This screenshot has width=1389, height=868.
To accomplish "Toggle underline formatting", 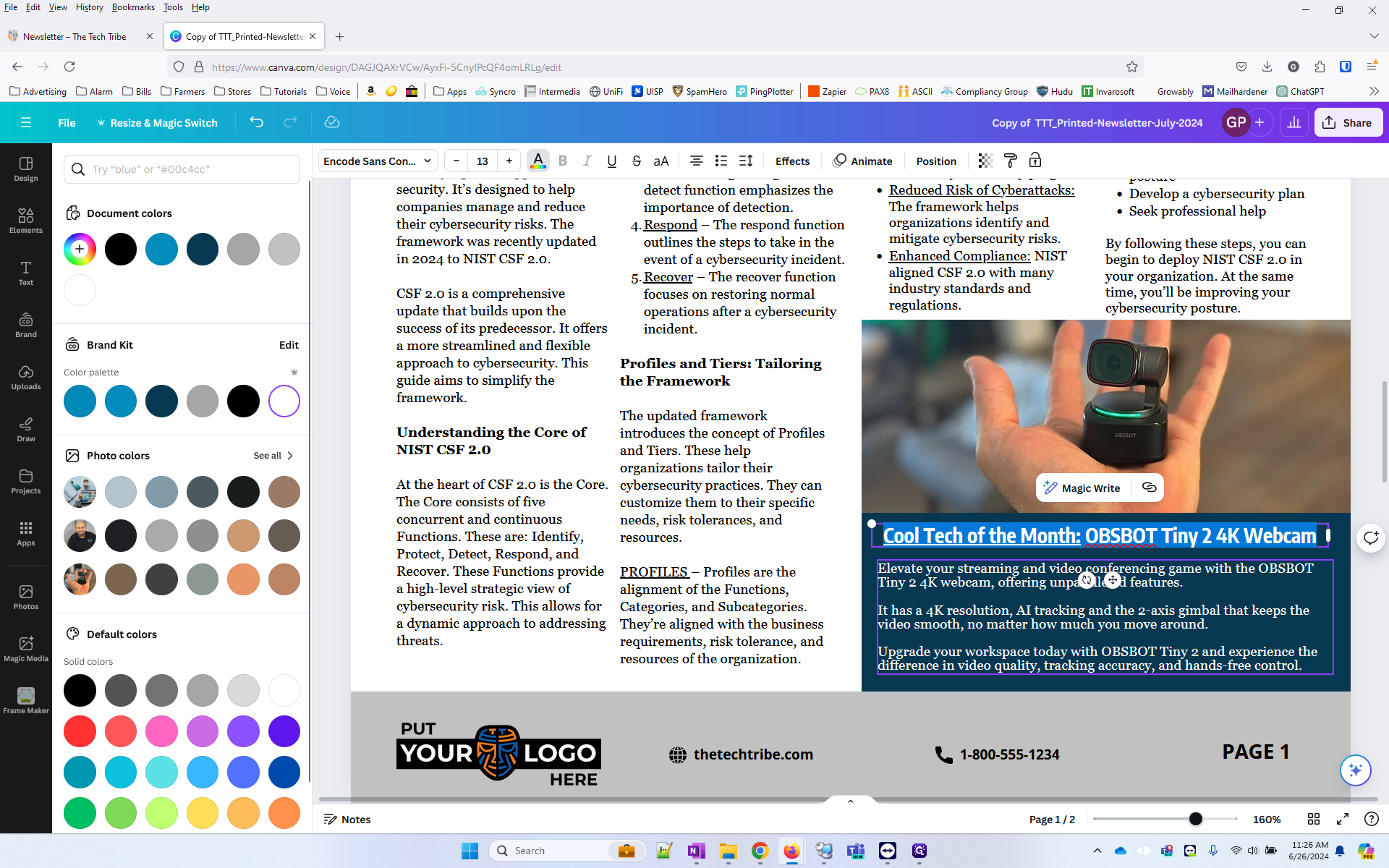I will click(612, 161).
